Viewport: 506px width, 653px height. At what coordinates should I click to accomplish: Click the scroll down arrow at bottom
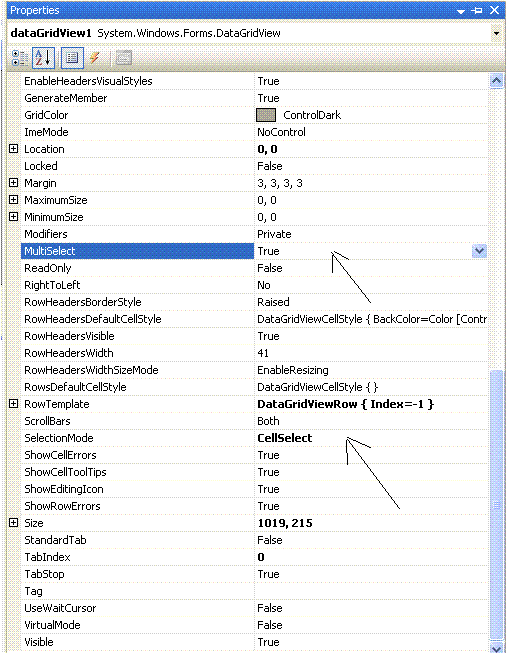point(496,647)
